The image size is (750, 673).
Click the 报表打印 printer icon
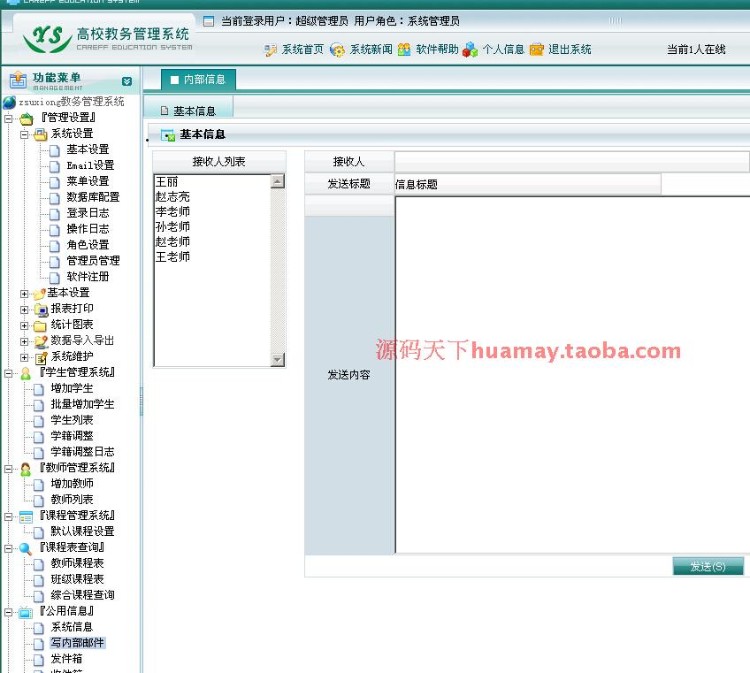[x=41, y=310]
